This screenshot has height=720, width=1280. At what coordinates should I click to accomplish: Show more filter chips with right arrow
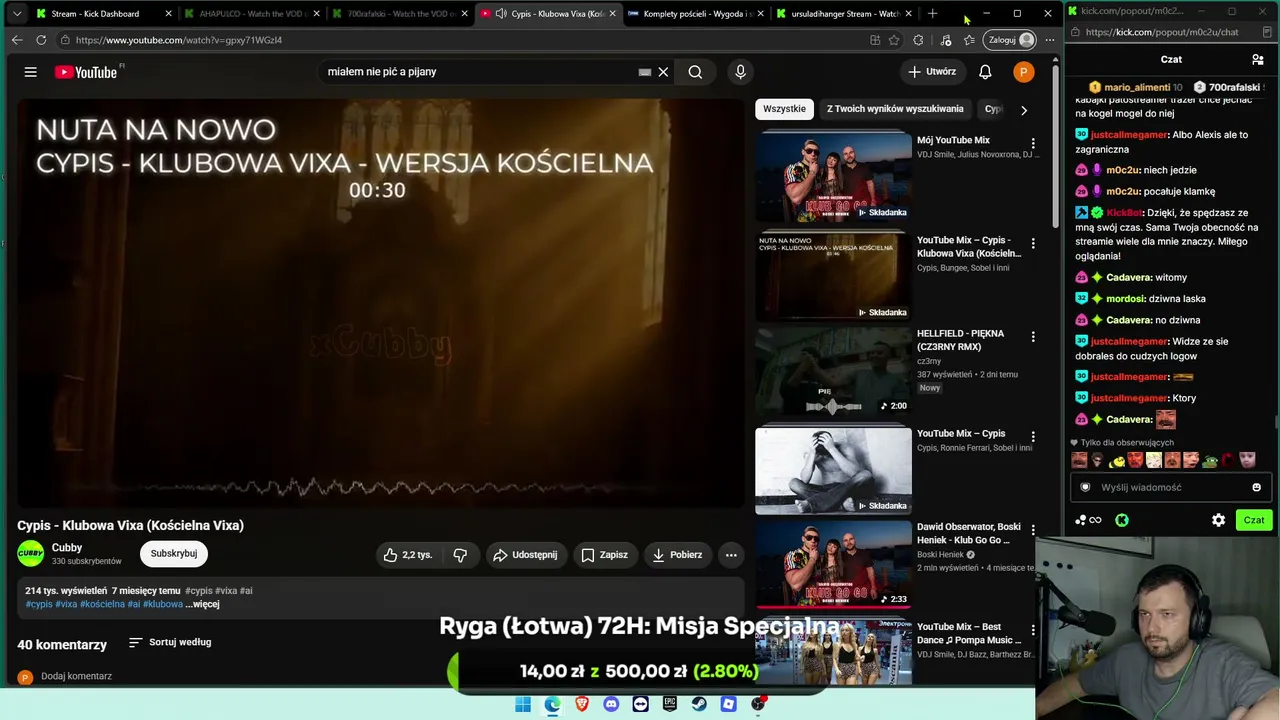(1023, 110)
